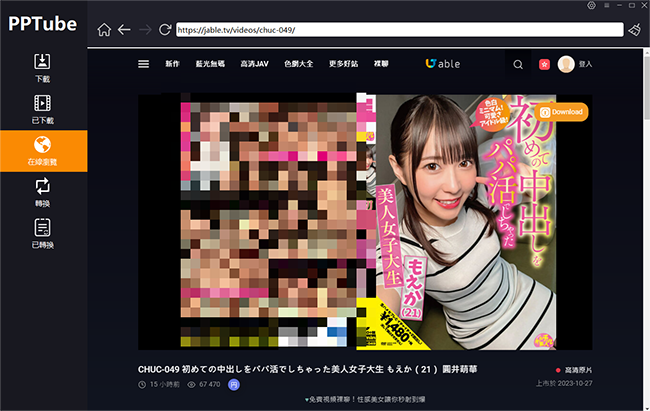Image resolution: width=650 pixels, height=411 pixels.
Task: Open the 已下載 downloaded videos section
Action: point(42,108)
